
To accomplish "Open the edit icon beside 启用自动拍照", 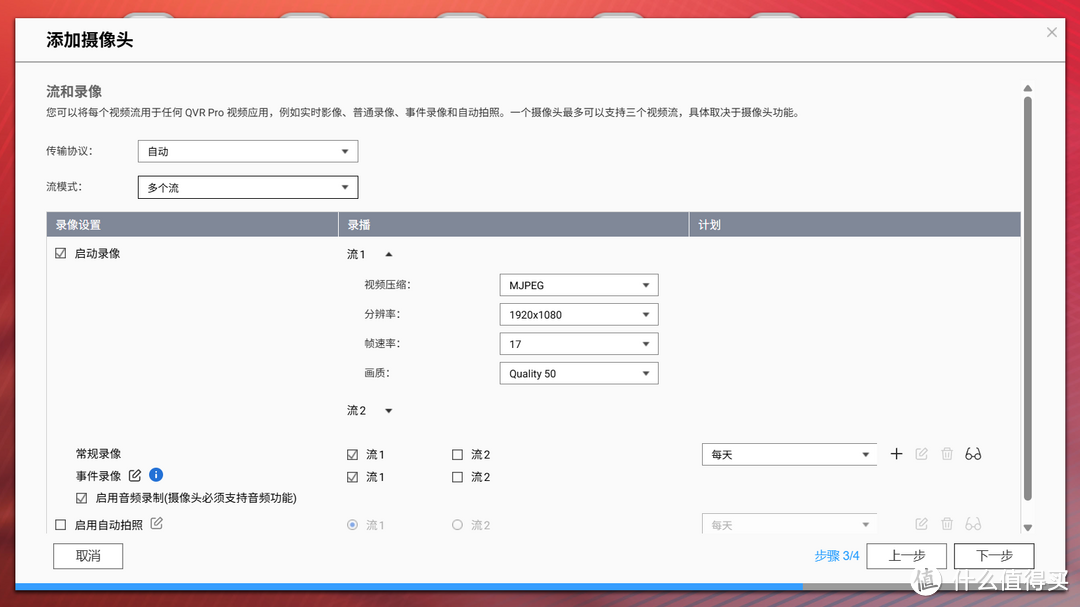I will coord(157,522).
